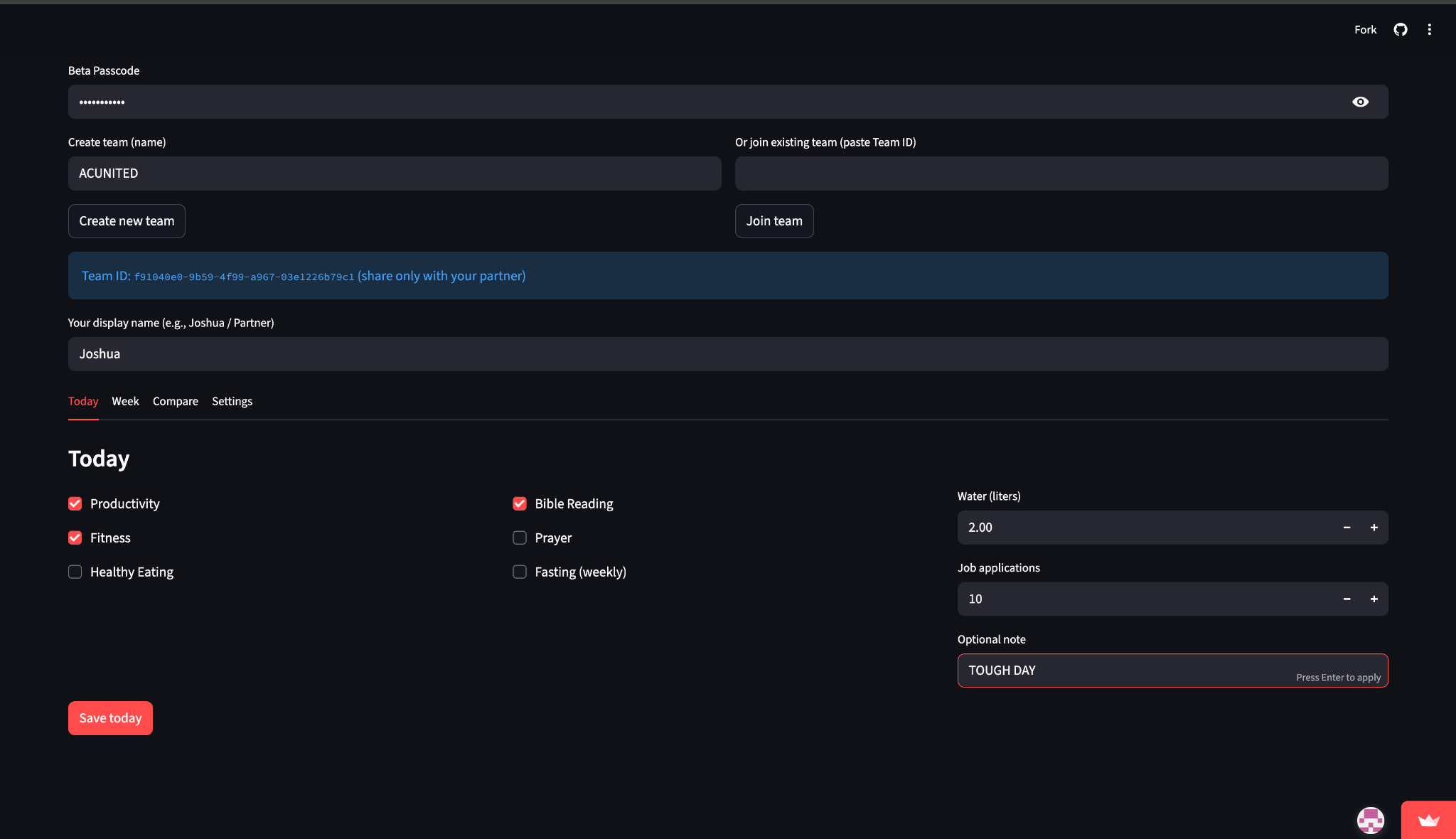
Task: Click the Streamlit crown badge
Action: coord(1428,821)
